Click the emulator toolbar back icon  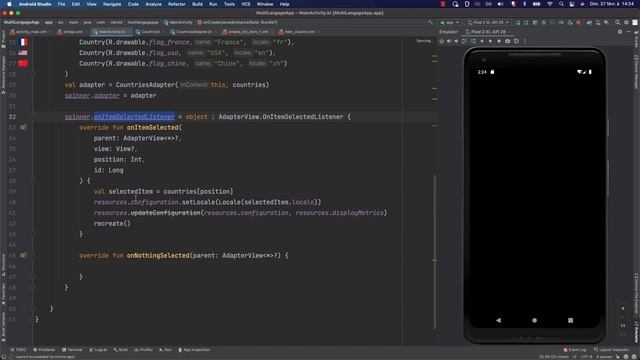[482, 41]
